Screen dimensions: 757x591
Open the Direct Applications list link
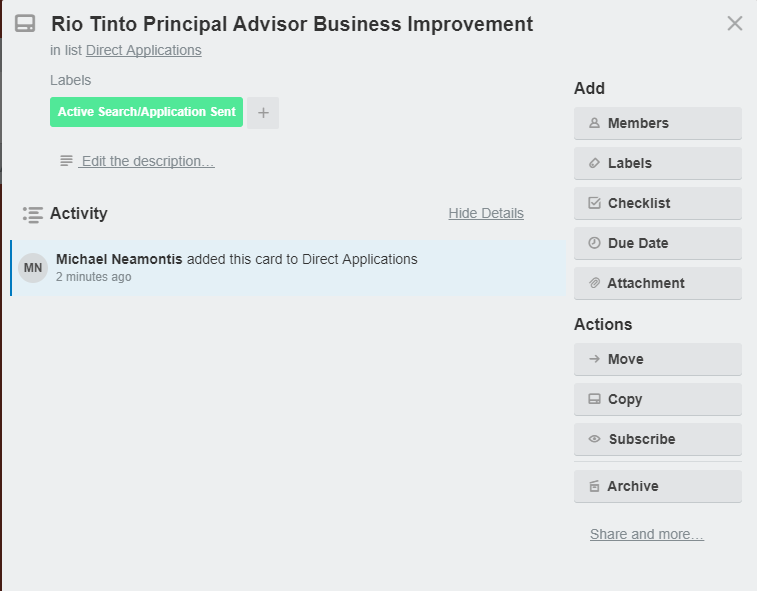[143, 50]
